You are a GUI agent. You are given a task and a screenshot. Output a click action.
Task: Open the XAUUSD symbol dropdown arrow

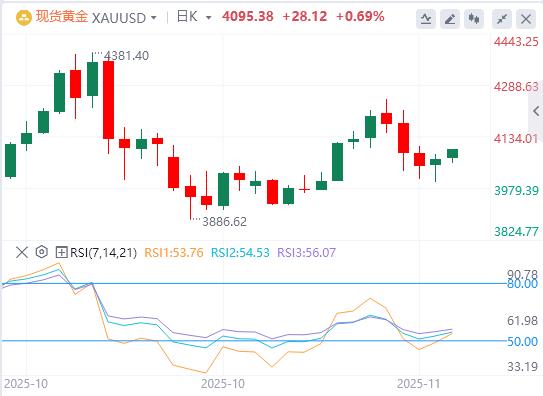(x=154, y=18)
